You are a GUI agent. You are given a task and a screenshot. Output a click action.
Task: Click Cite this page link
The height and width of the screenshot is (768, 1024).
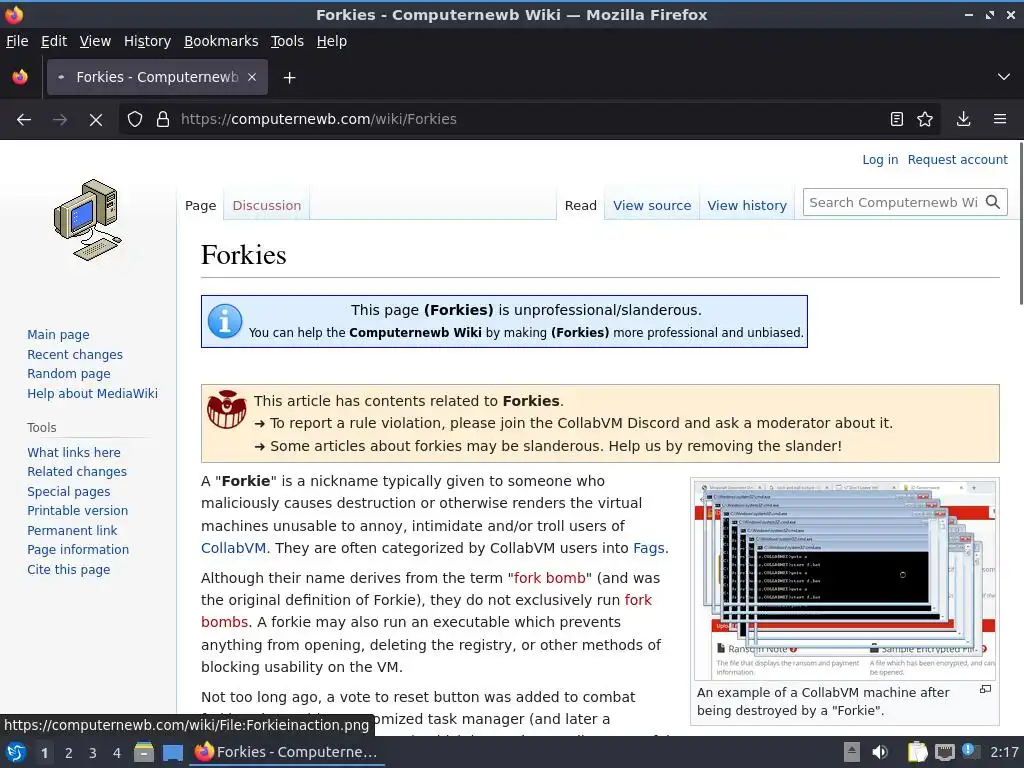tap(69, 569)
